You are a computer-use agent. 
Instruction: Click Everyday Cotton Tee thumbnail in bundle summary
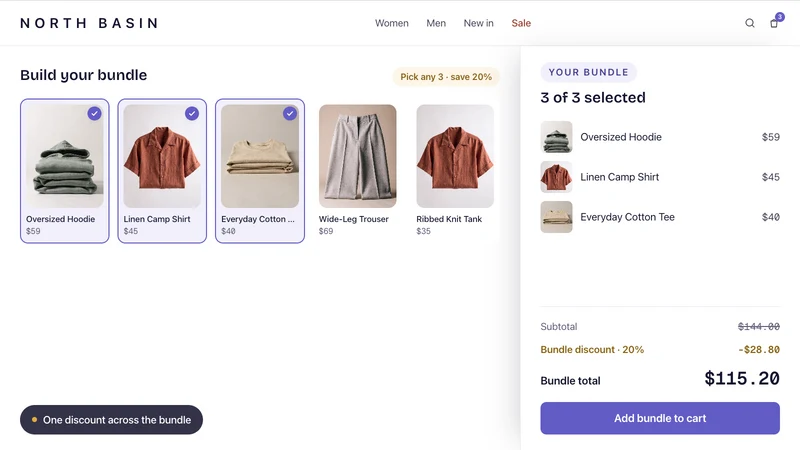[x=556, y=217]
